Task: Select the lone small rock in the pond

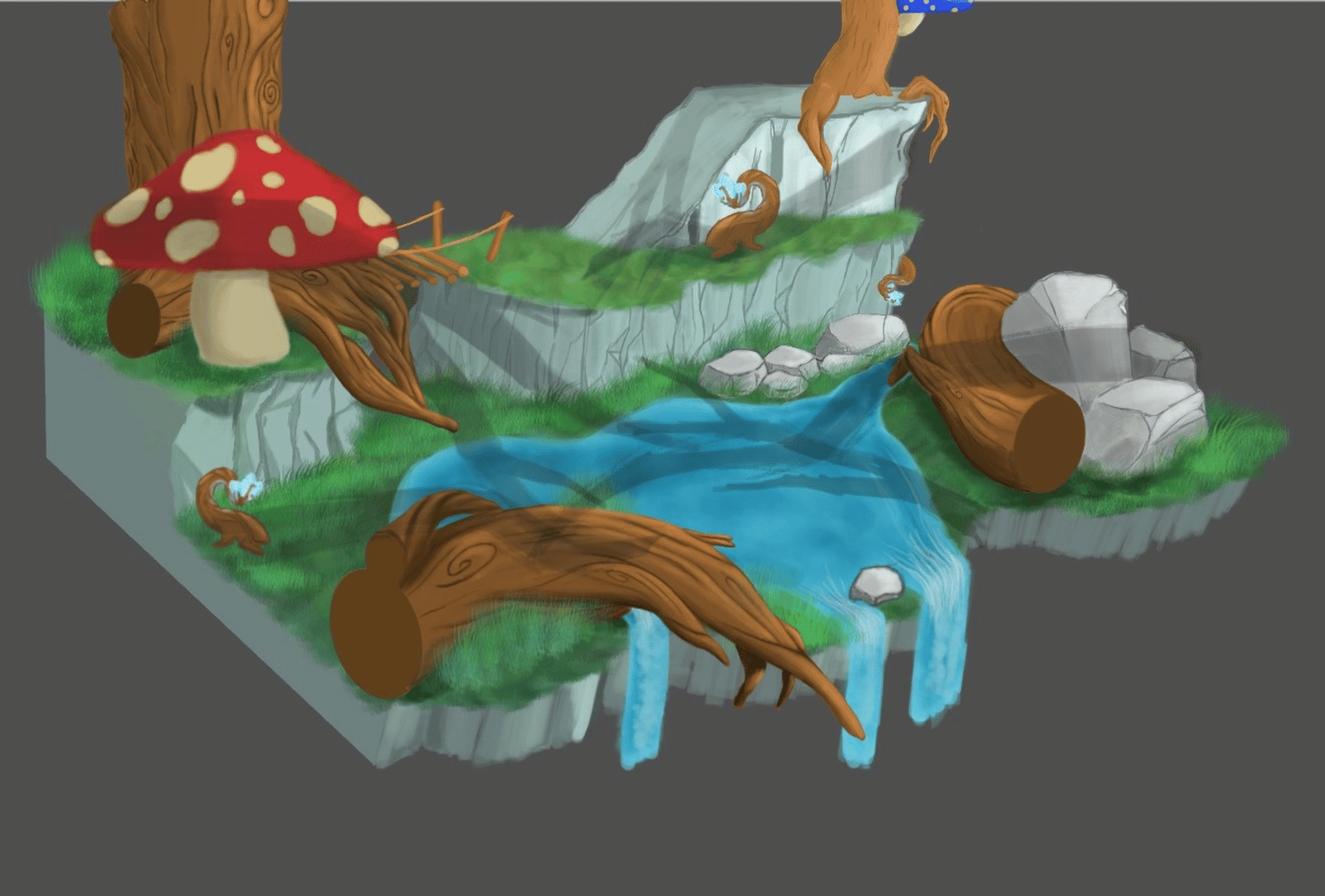Action: 877,585
